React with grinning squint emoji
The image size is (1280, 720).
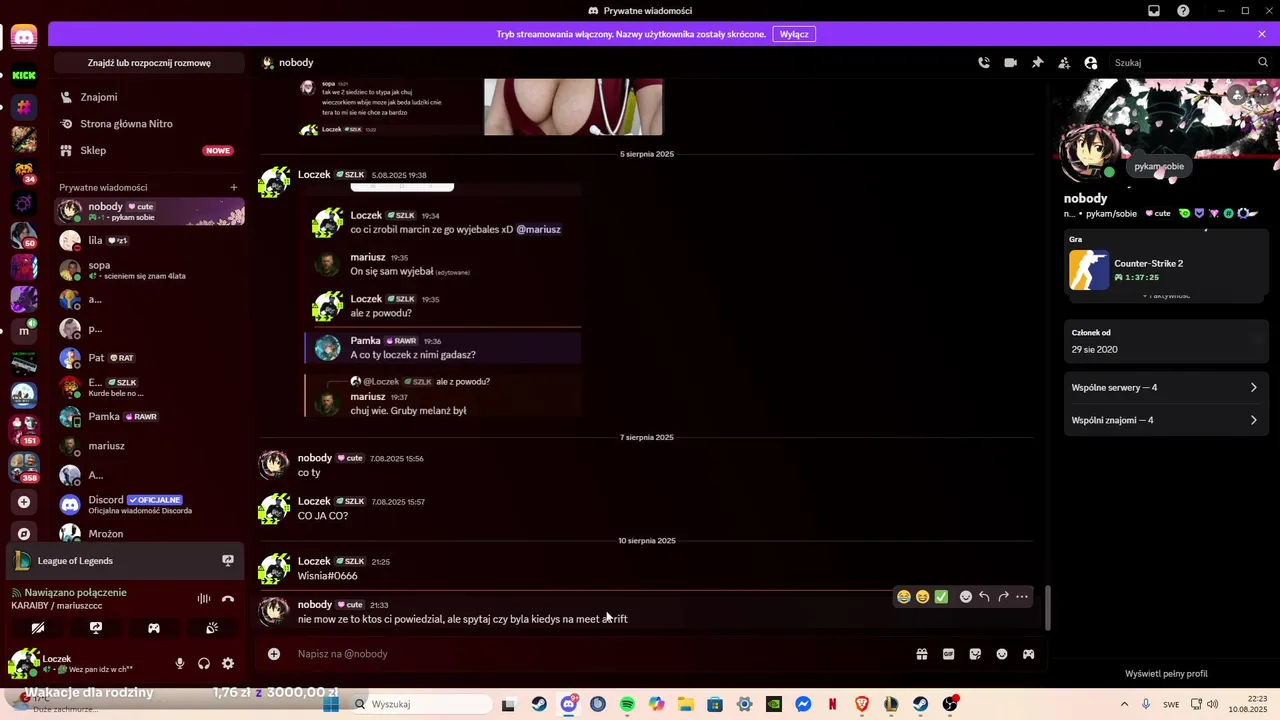click(923, 597)
